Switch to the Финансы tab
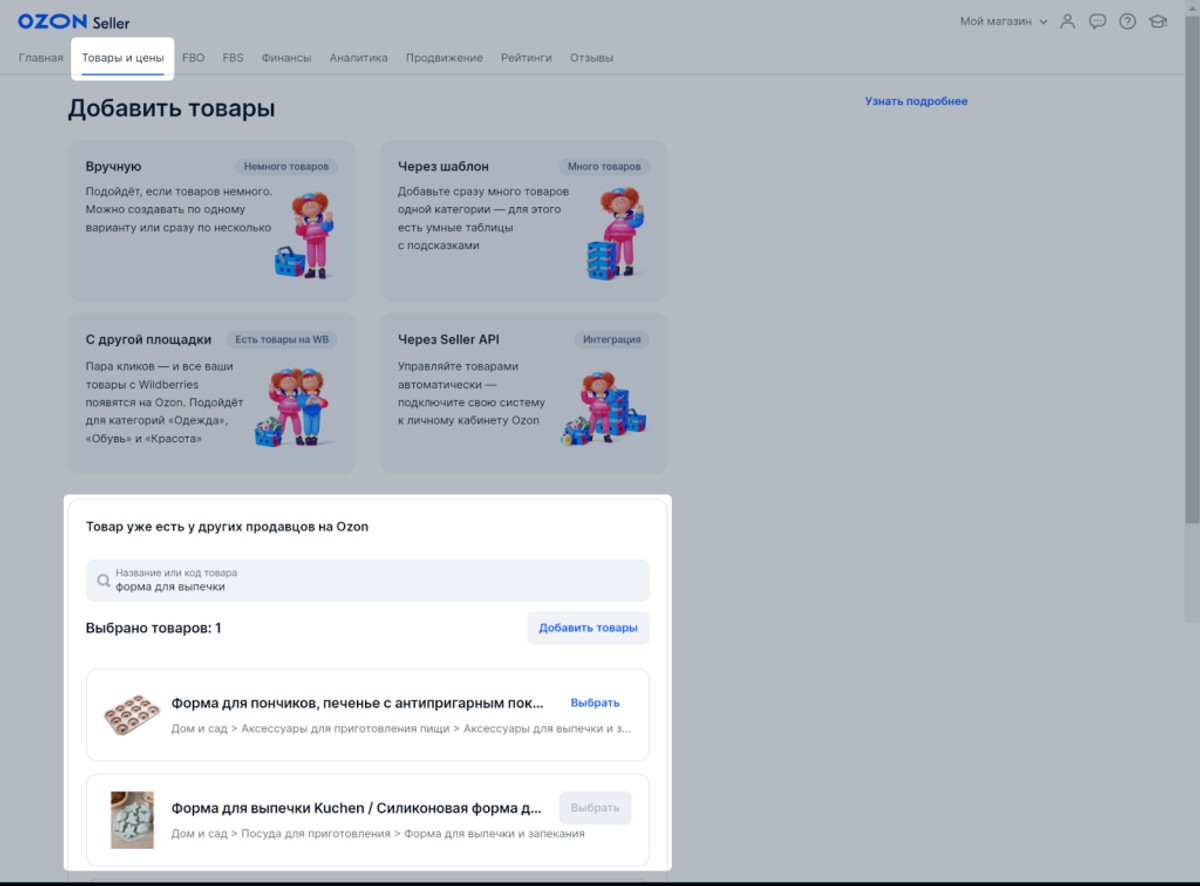This screenshot has height=886, width=1200. (x=287, y=58)
